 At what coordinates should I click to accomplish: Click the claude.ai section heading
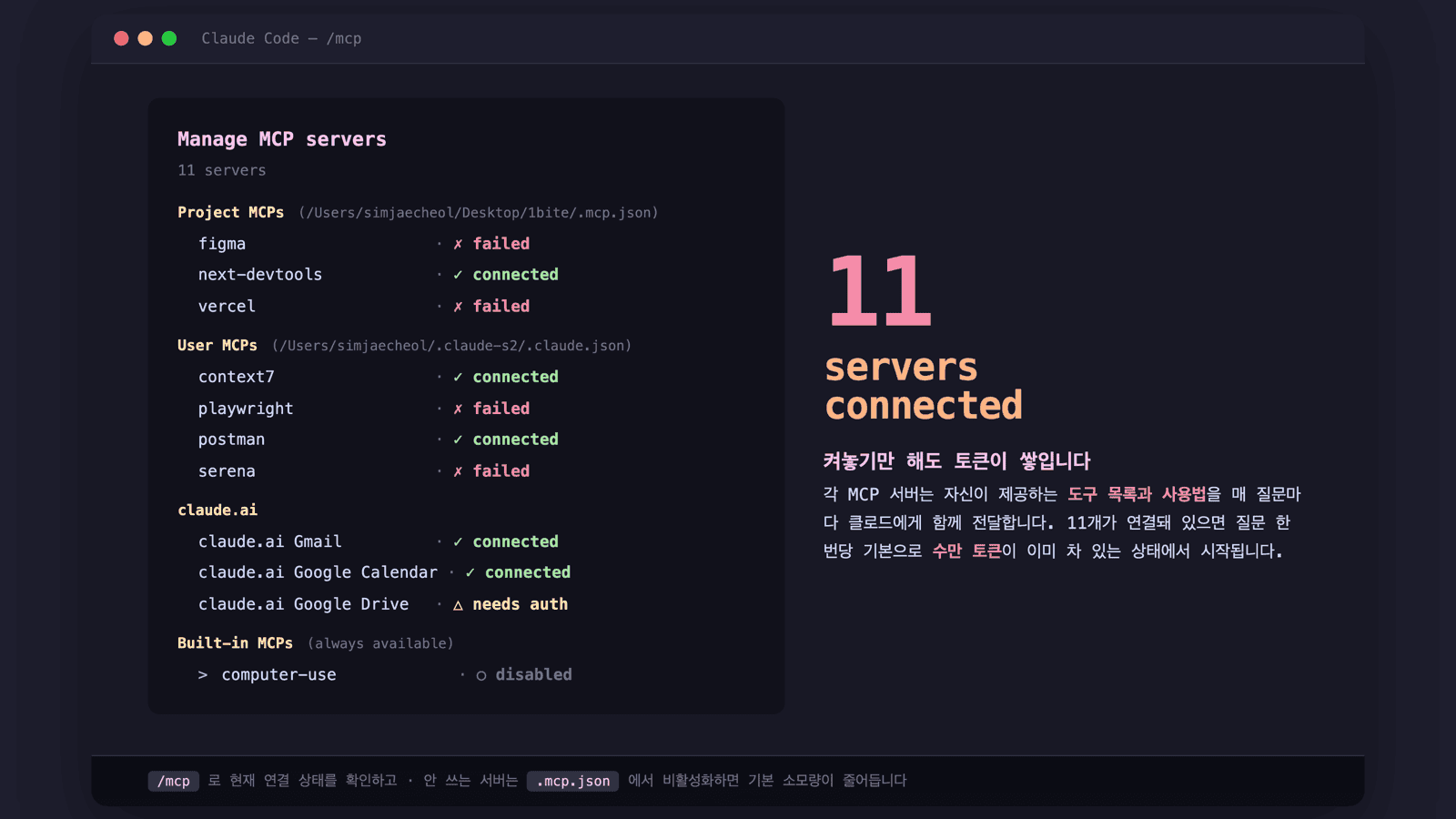tap(217, 511)
